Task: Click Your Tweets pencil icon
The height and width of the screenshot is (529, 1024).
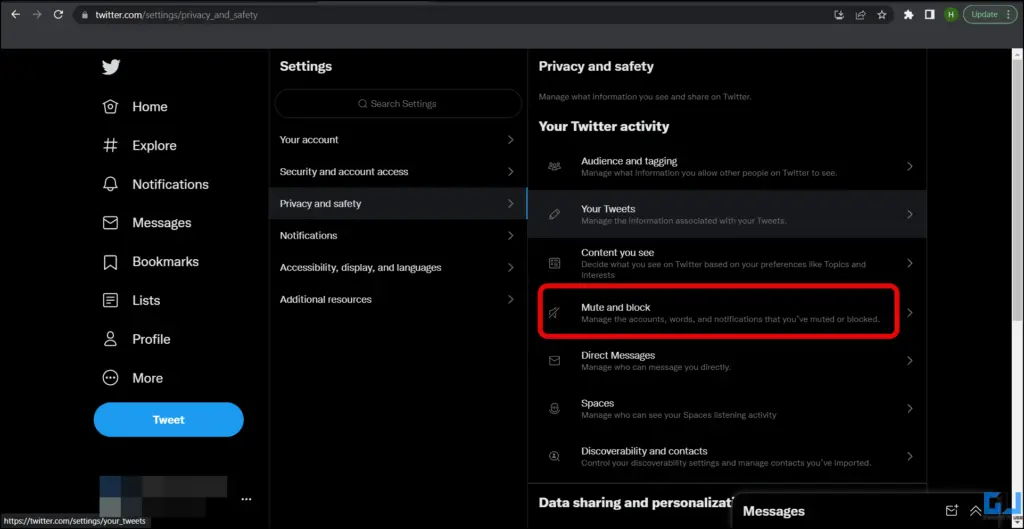Action: tap(554, 214)
